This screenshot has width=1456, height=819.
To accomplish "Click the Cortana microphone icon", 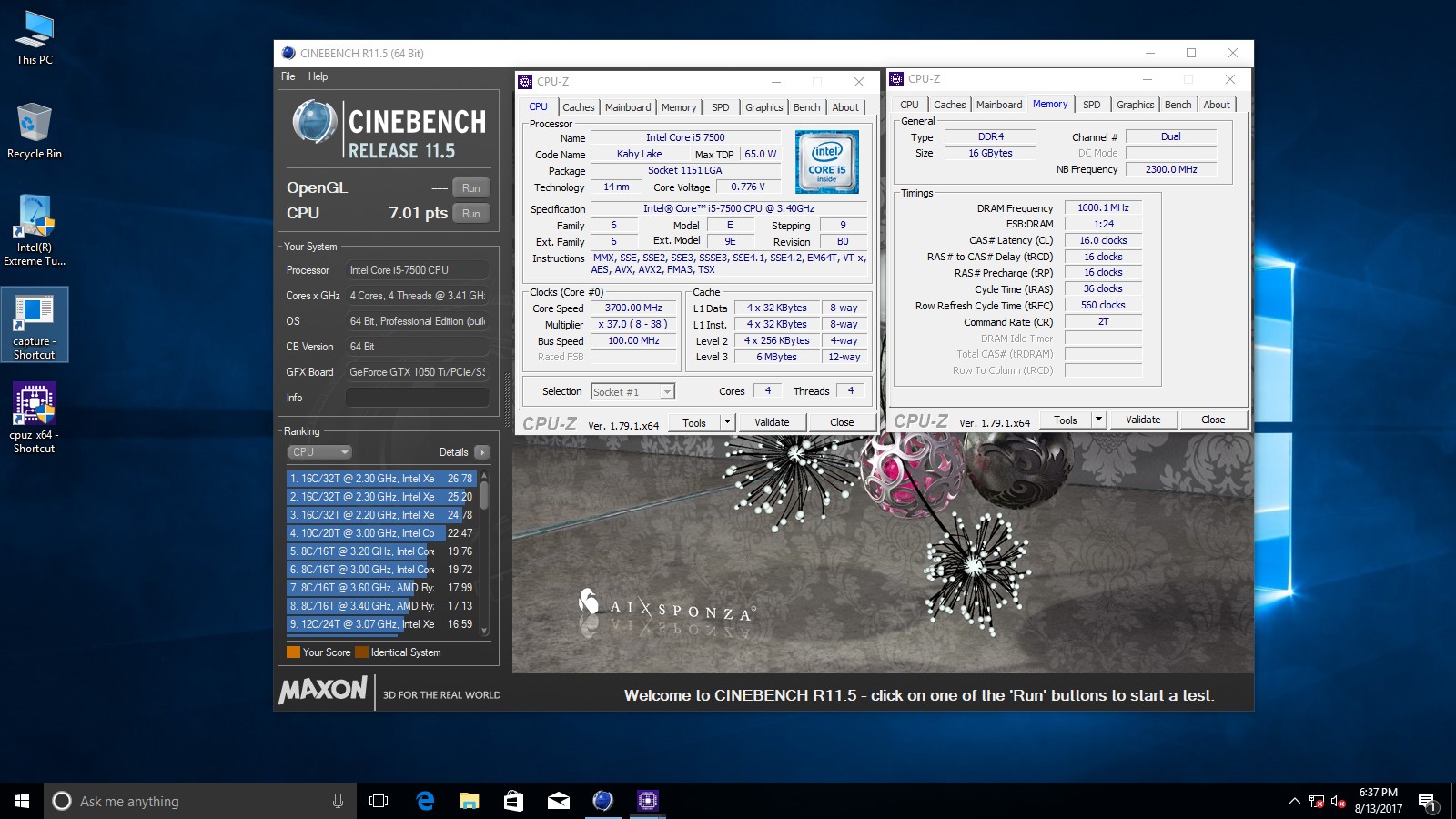I will click(338, 801).
